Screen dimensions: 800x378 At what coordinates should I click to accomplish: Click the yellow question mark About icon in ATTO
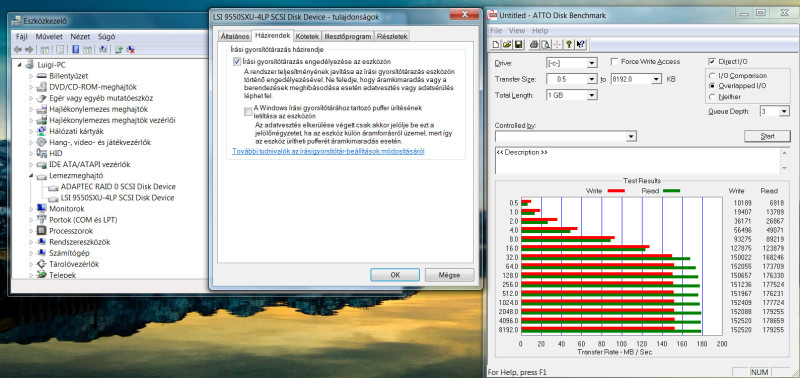(568, 44)
